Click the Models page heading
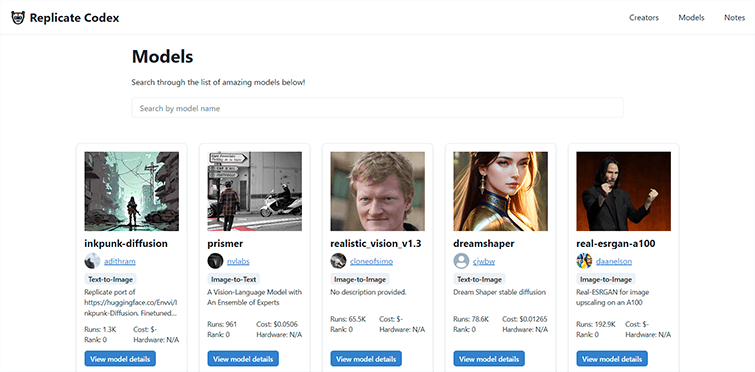Image resolution: width=755 pixels, height=372 pixels. [x=162, y=57]
